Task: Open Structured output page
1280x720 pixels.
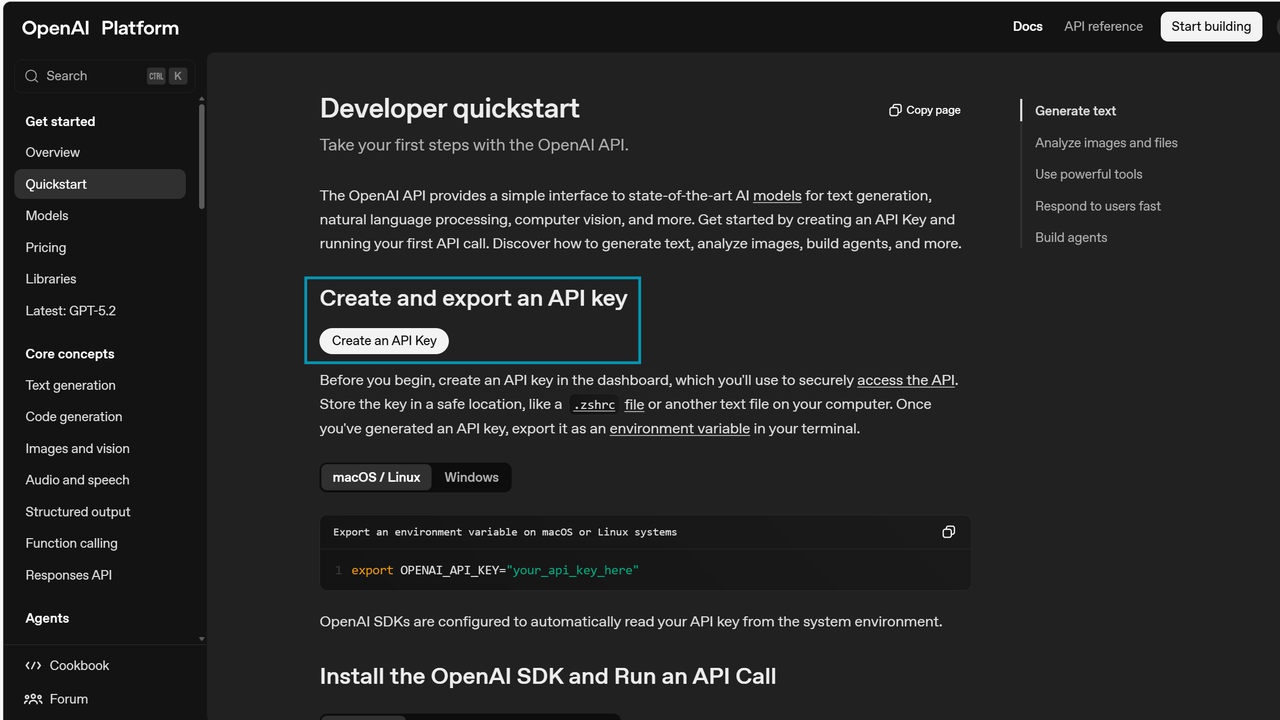Action: [78, 512]
